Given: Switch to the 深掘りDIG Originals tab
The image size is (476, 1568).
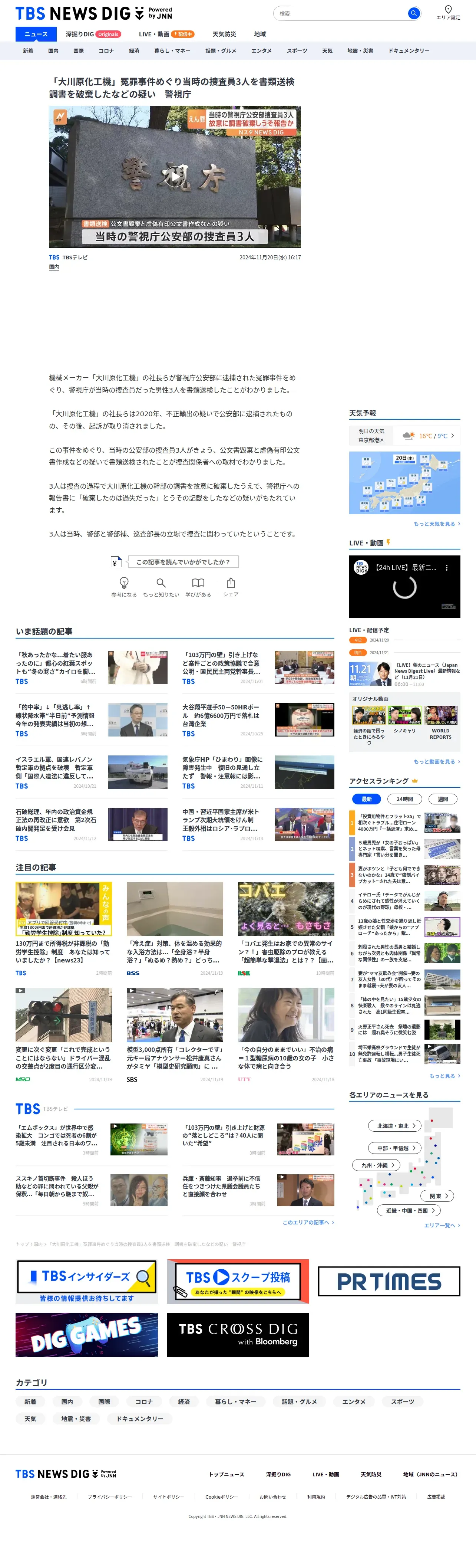Looking at the screenshot, I should 93,34.
